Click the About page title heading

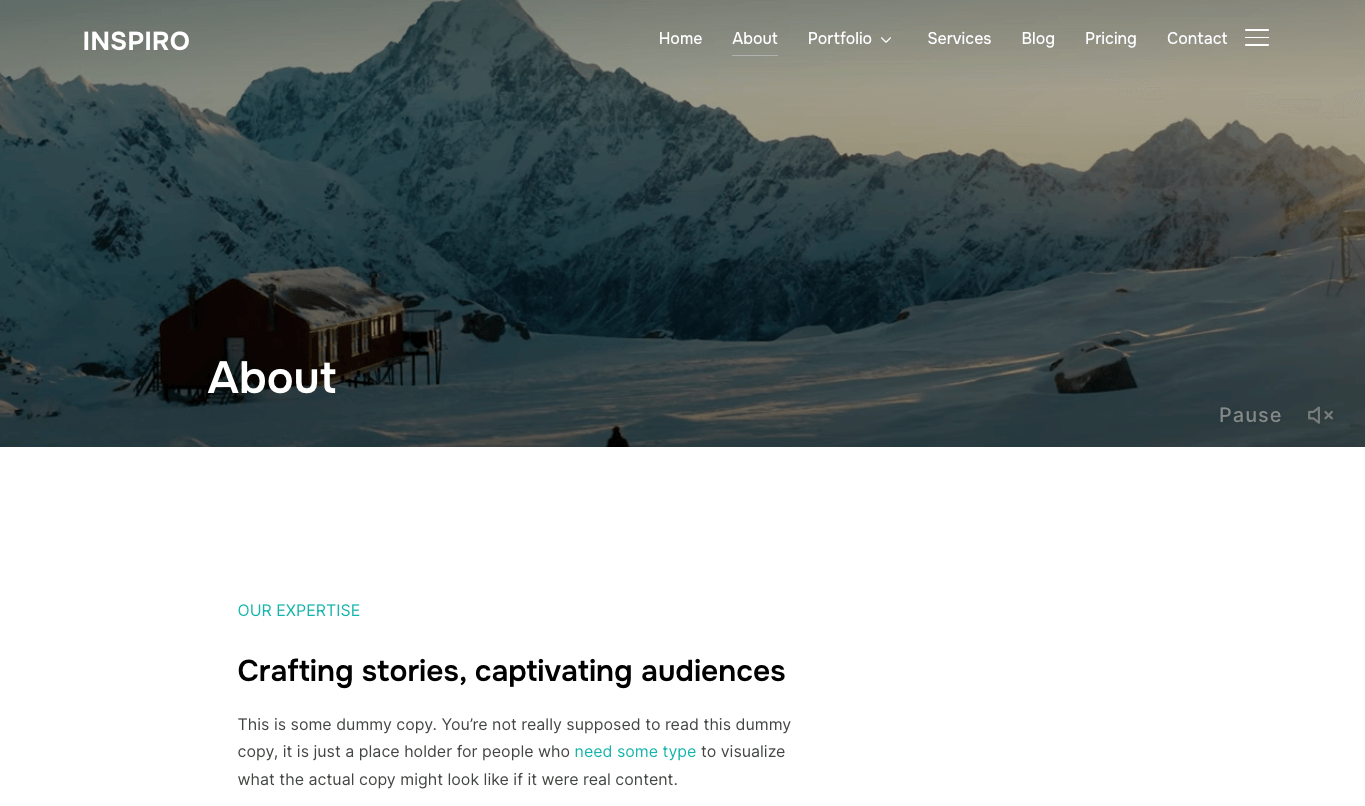[272, 377]
